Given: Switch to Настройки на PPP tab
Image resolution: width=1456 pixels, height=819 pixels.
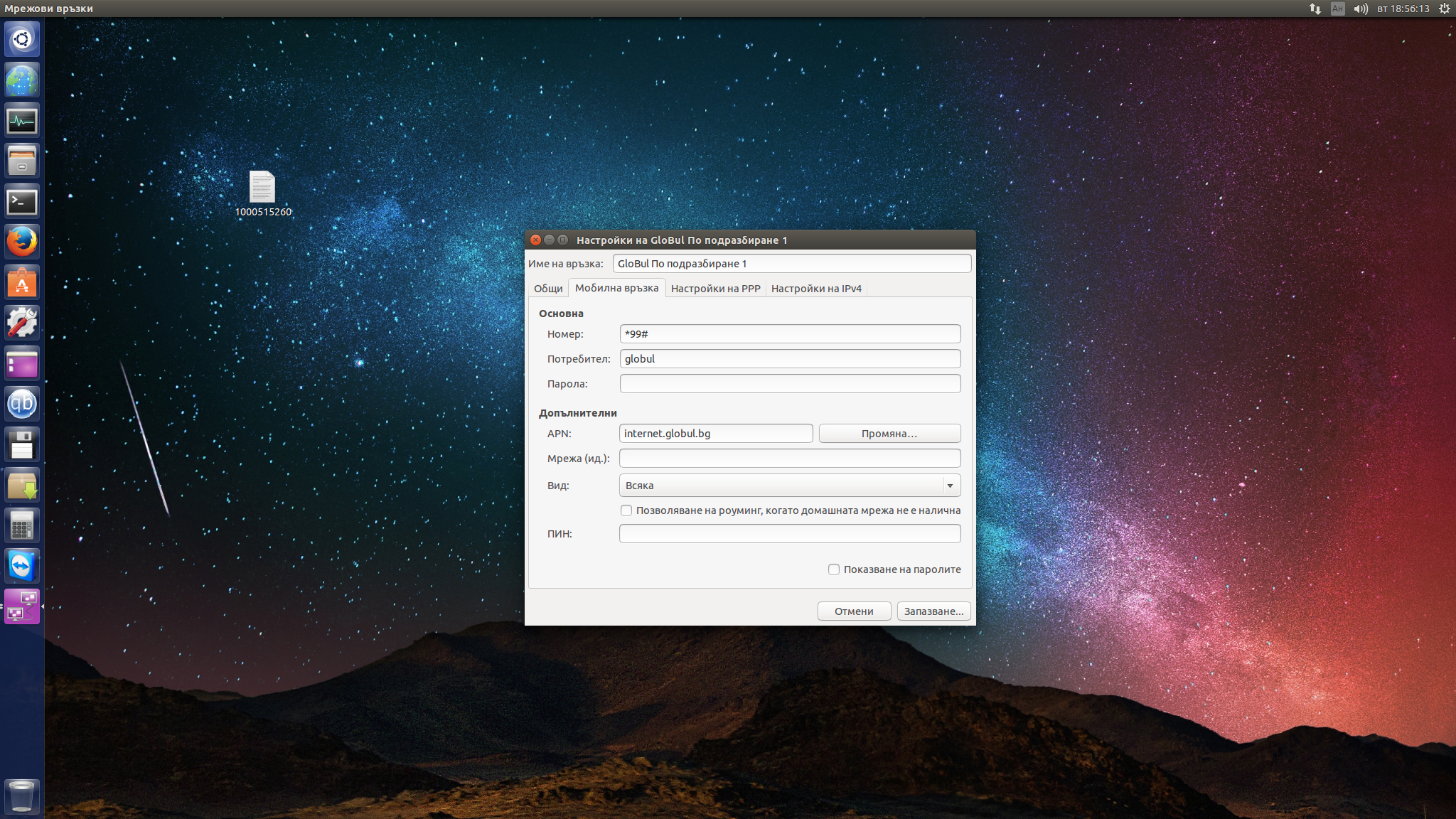Looking at the screenshot, I should (715, 289).
